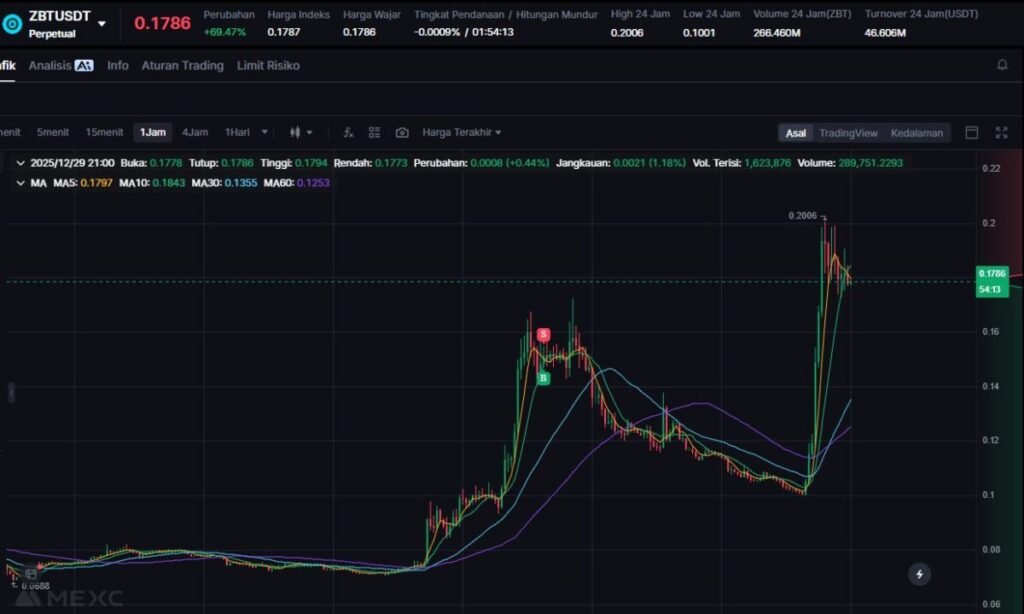Take a chart snapshot with camera icon
Viewport: 1024px width, 614px height.
click(402, 132)
